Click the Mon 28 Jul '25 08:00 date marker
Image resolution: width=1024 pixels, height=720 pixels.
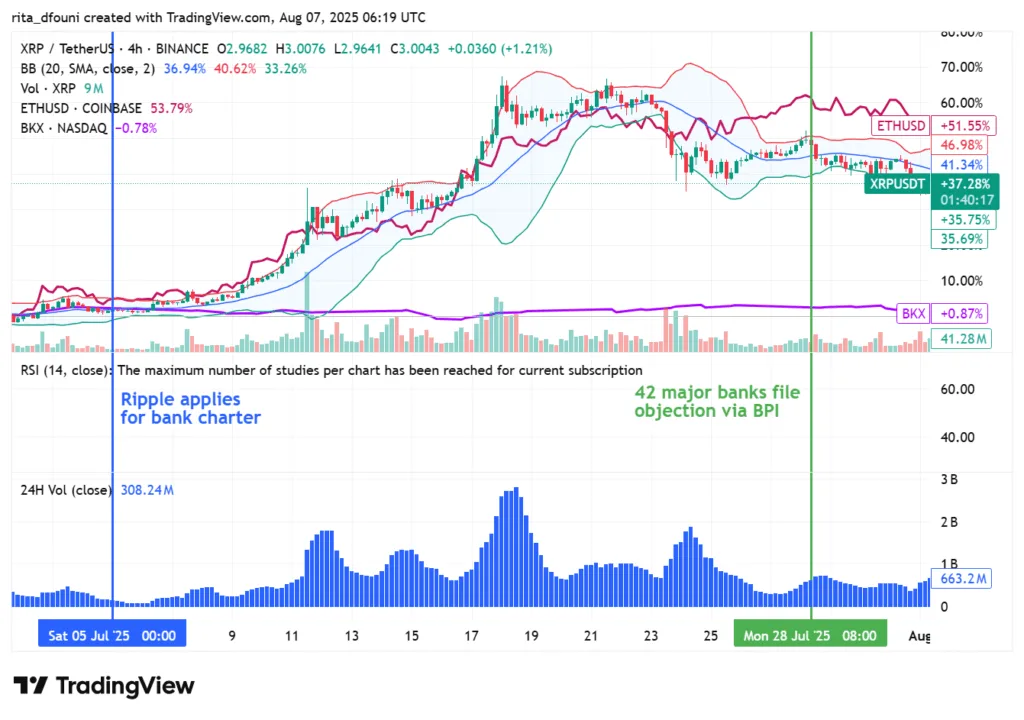coord(810,636)
